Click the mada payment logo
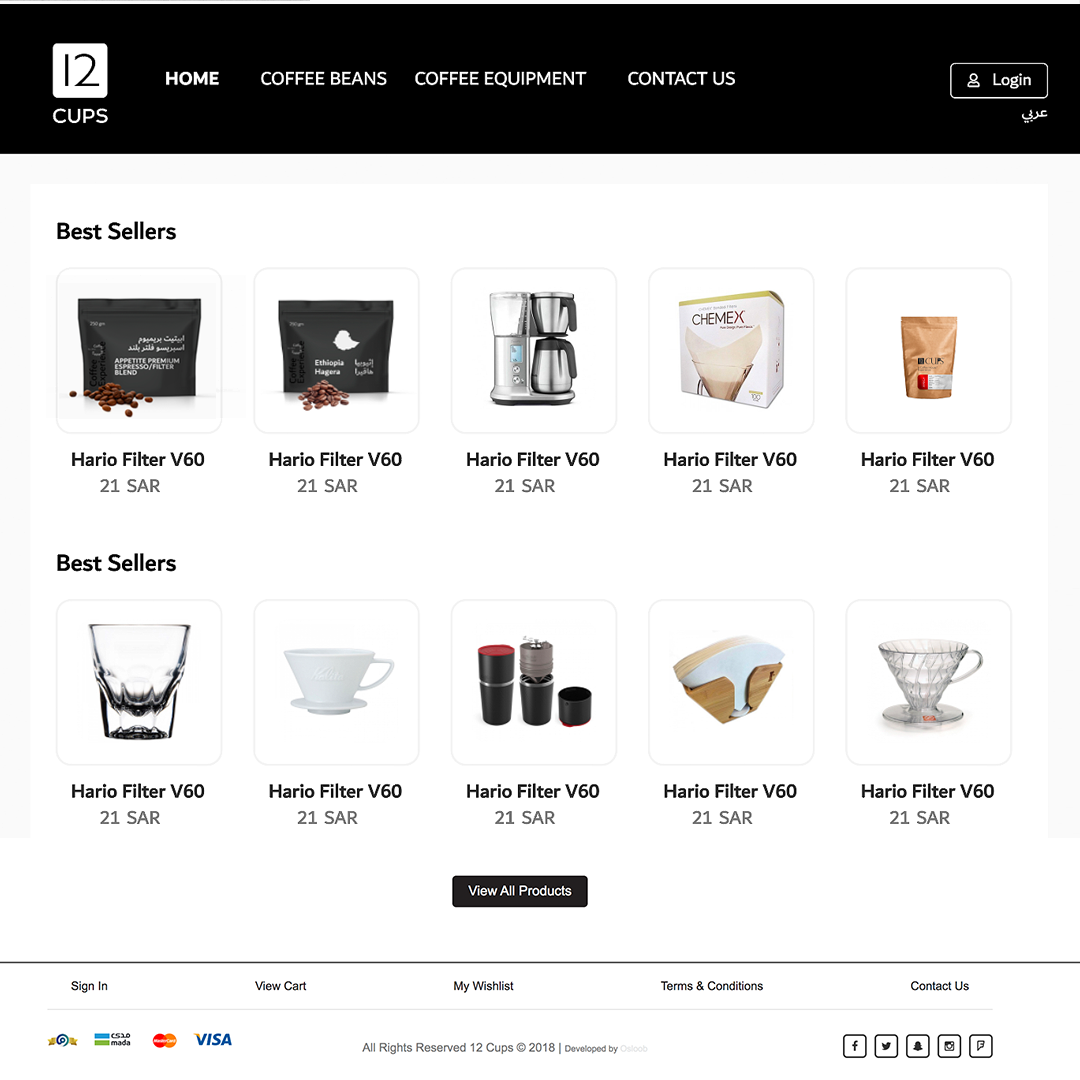Screen dimensions: 1080x1080 [x=112, y=1039]
